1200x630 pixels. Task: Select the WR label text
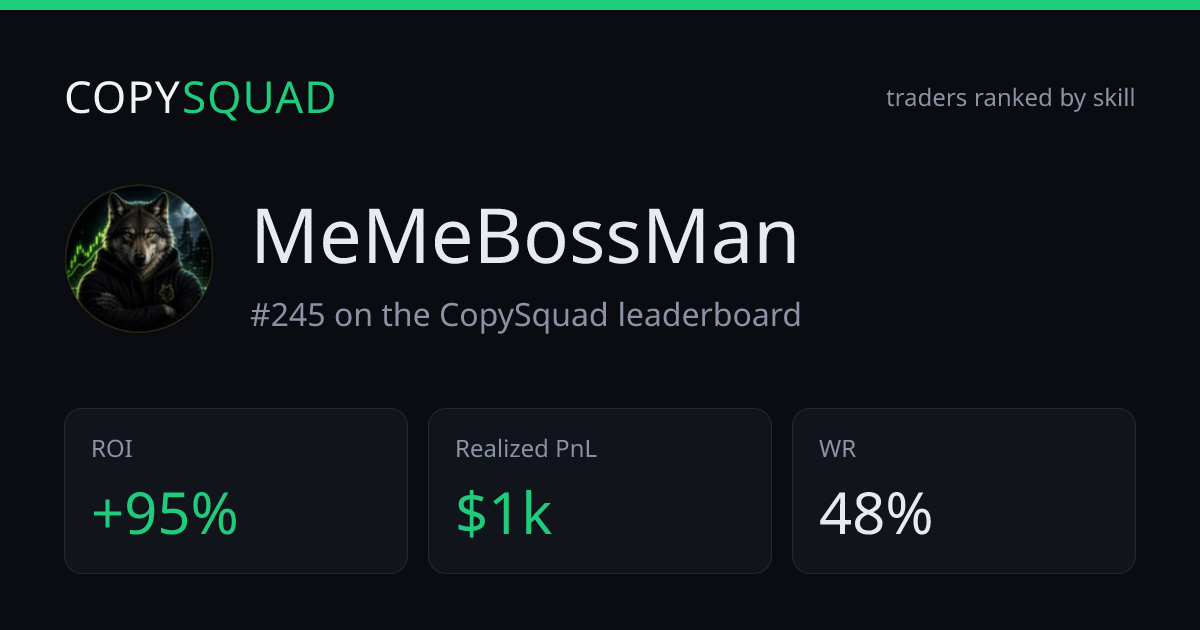[838, 449]
